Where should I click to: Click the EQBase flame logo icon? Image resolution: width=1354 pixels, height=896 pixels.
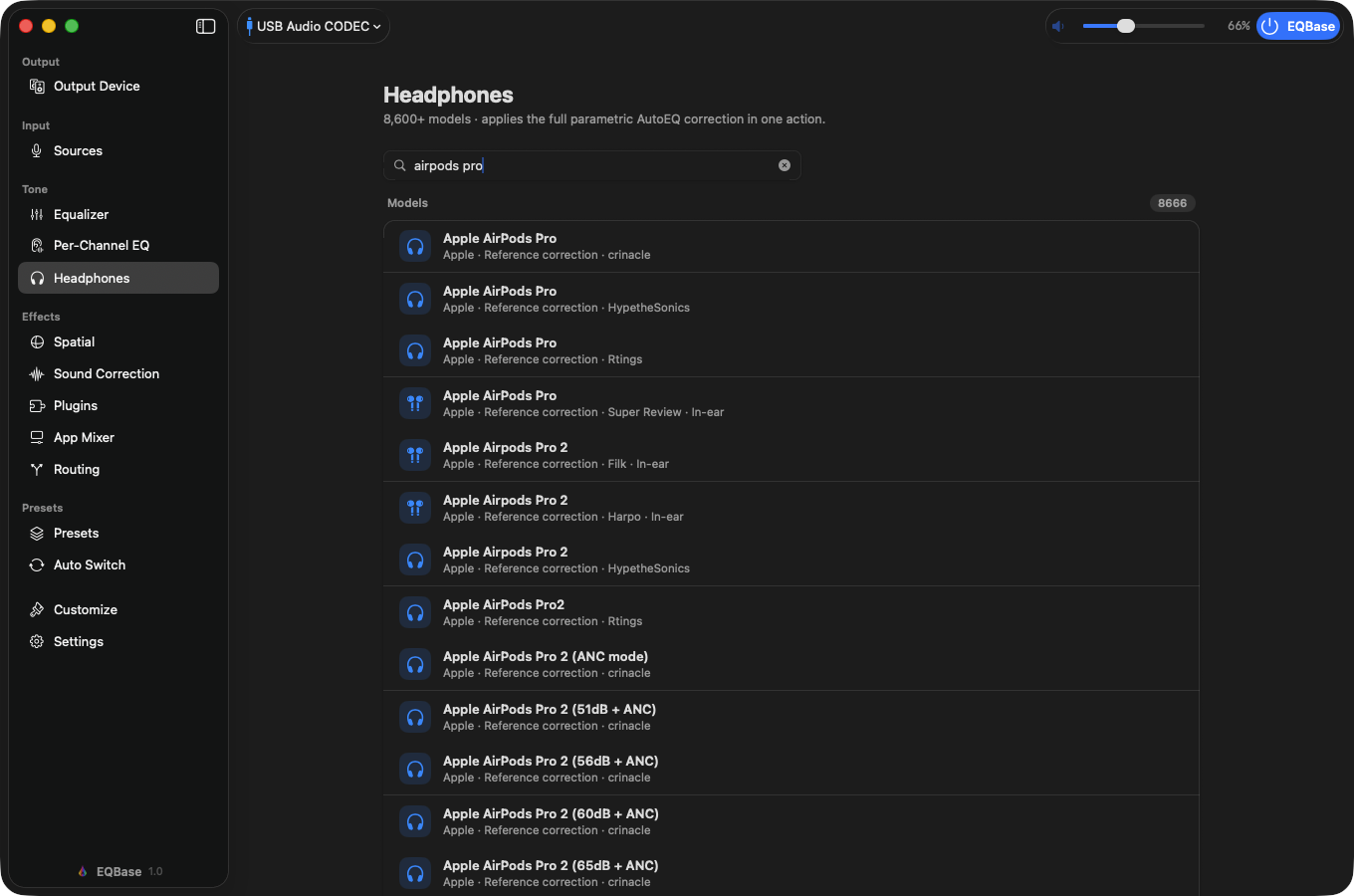click(83, 872)
